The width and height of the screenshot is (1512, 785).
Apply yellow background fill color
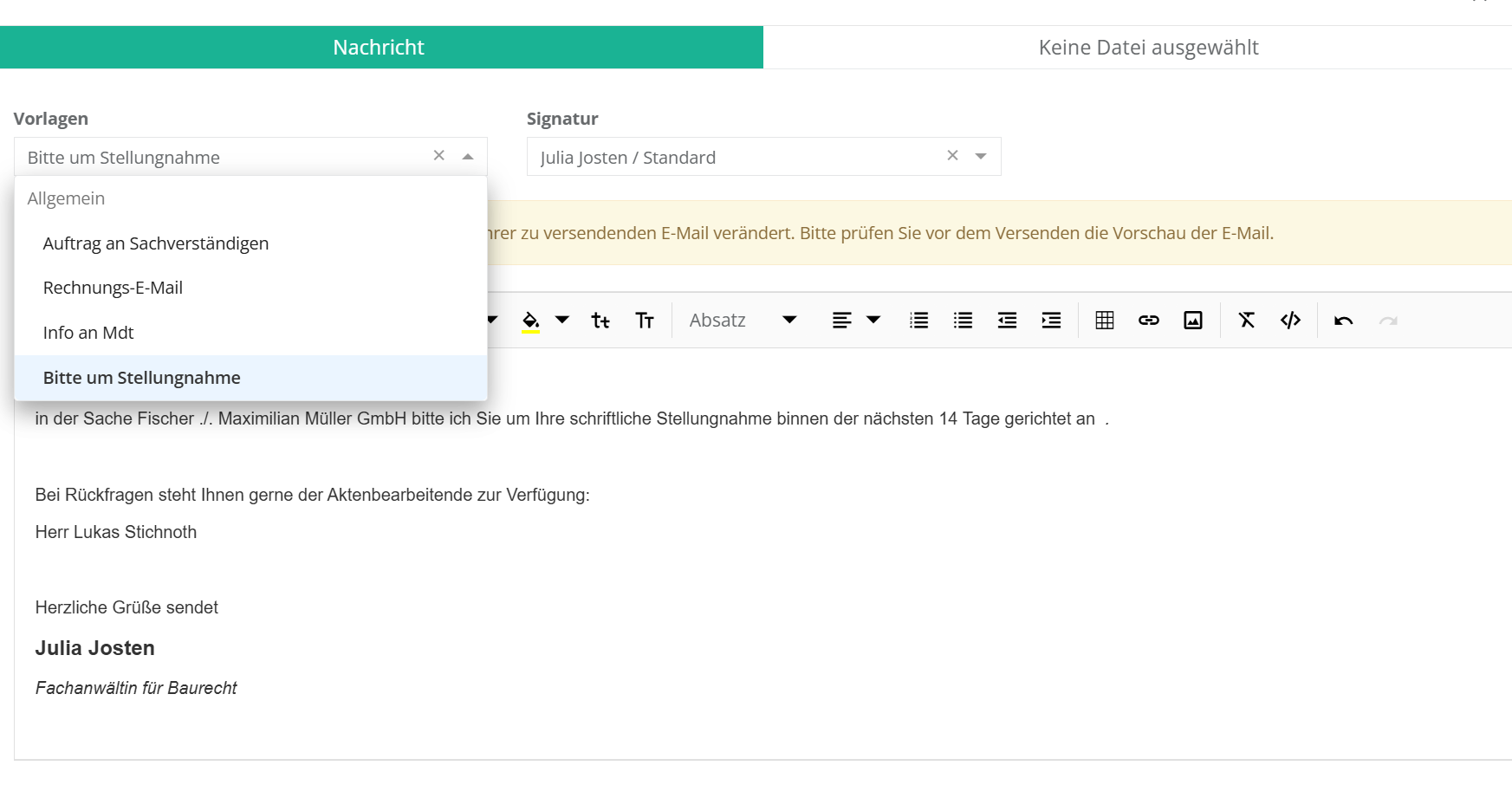[530, 321]
